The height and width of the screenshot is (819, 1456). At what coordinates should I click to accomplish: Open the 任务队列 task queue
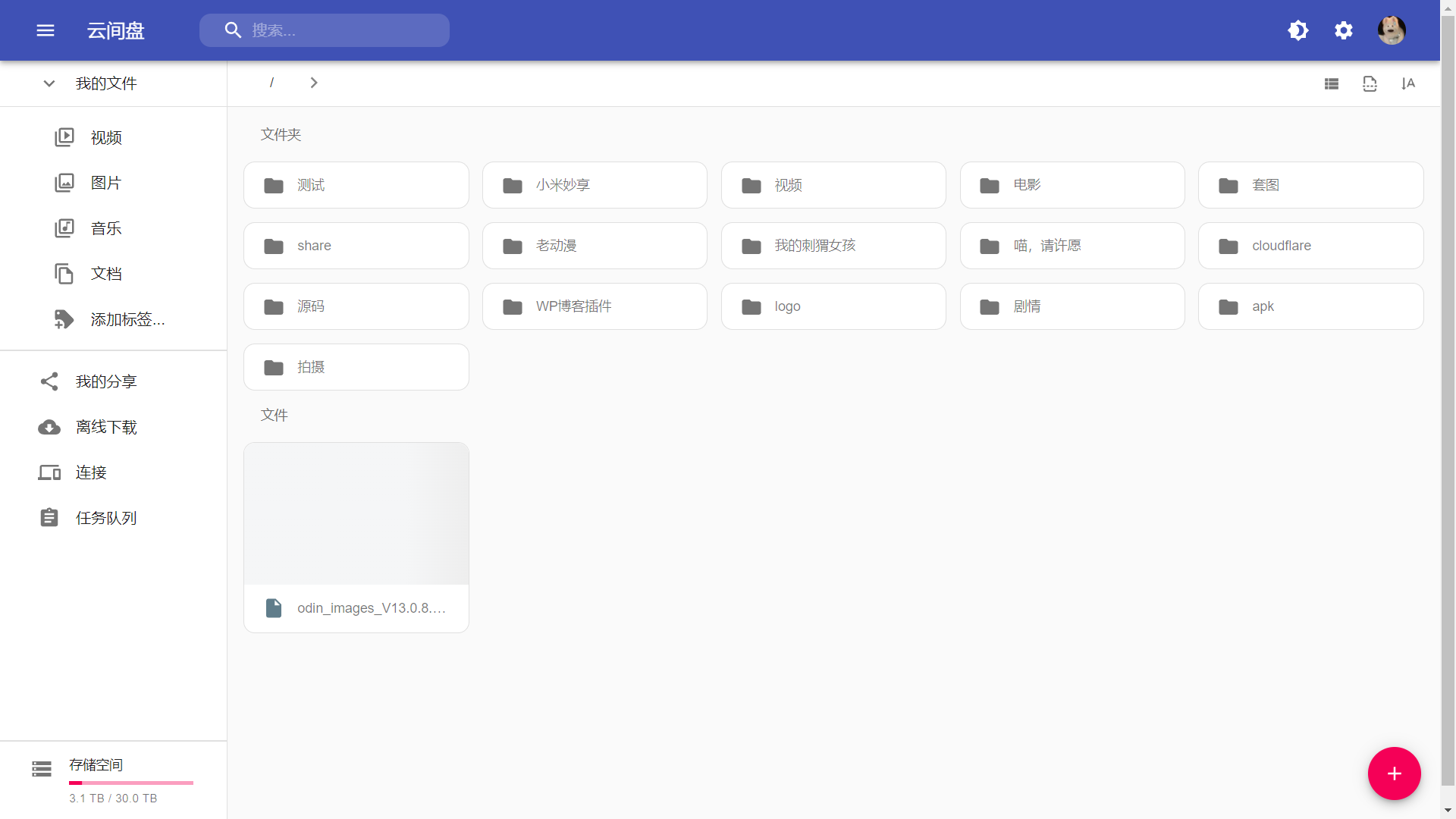coord(106,518)
